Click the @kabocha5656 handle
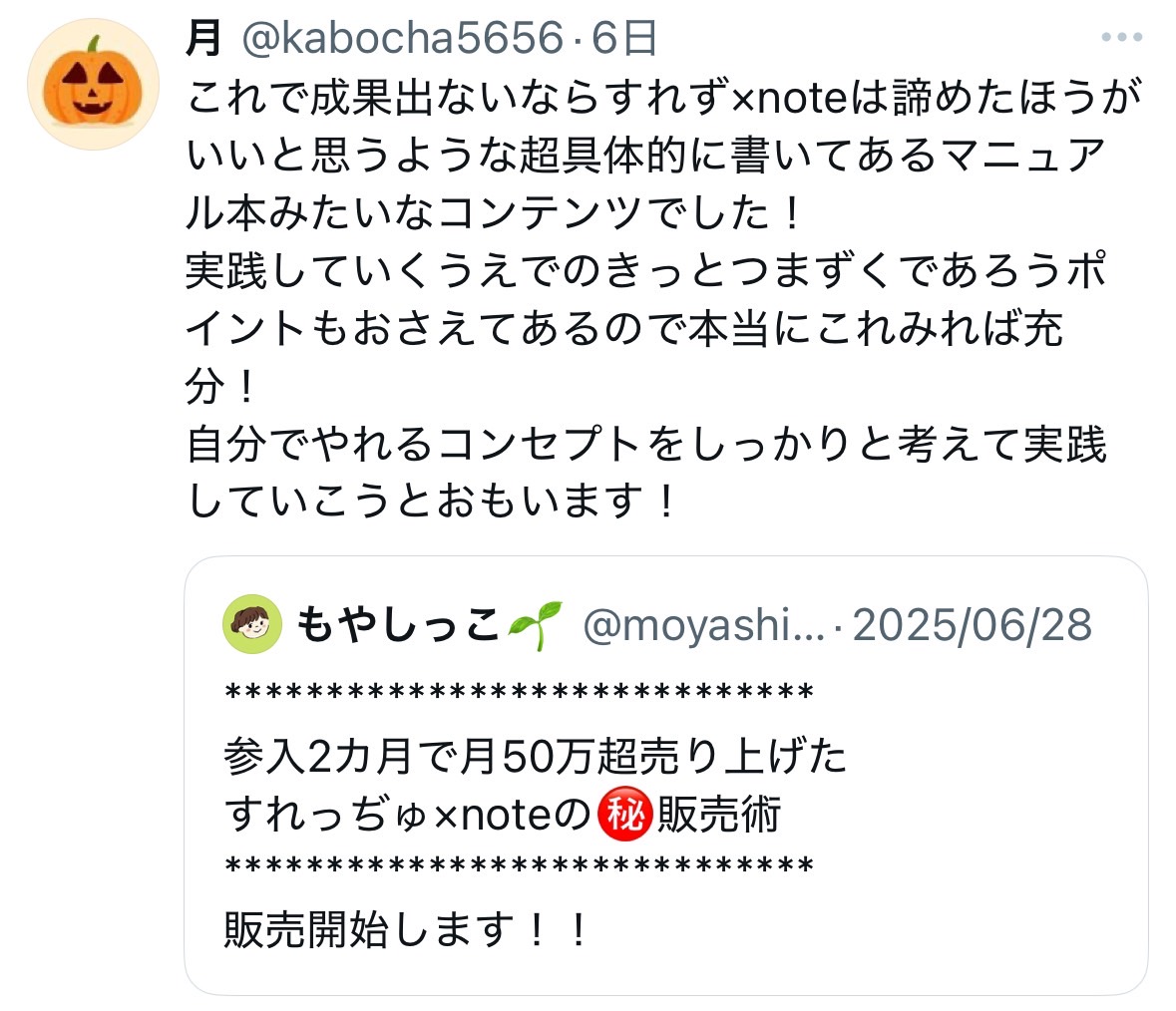Viewport: 1176px width, 1011px height. 402,38
